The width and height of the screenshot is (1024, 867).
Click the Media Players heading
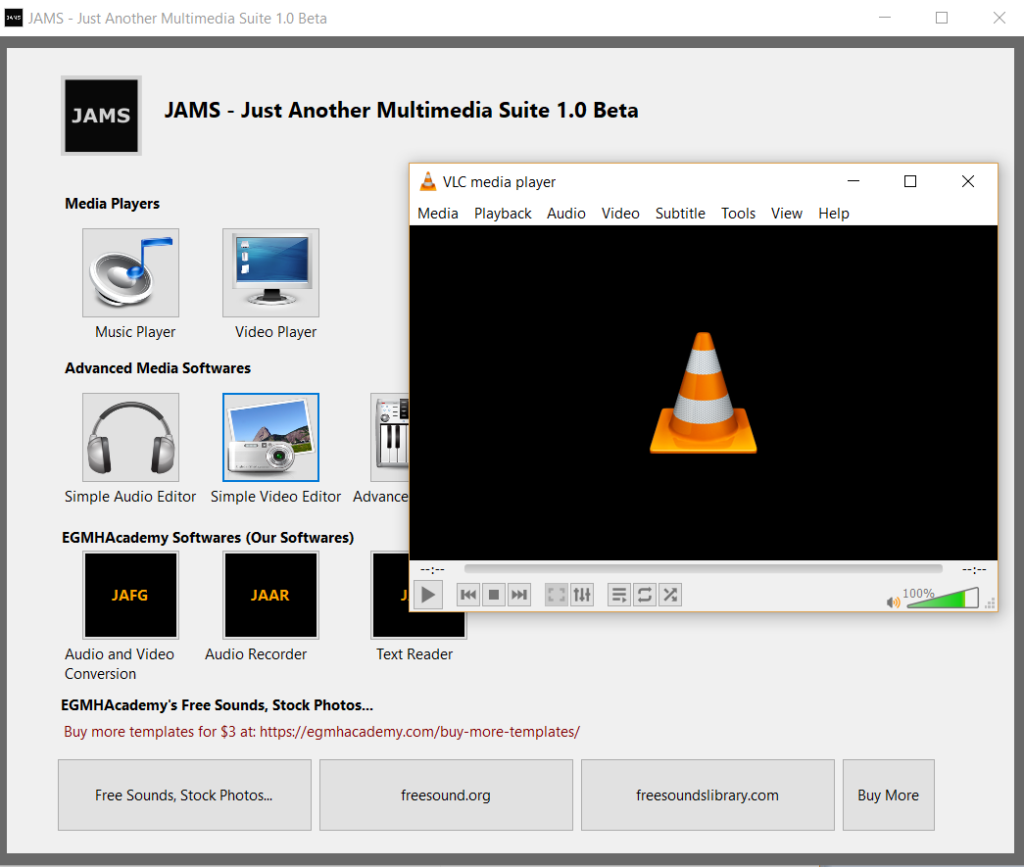(x=112, y=204)
